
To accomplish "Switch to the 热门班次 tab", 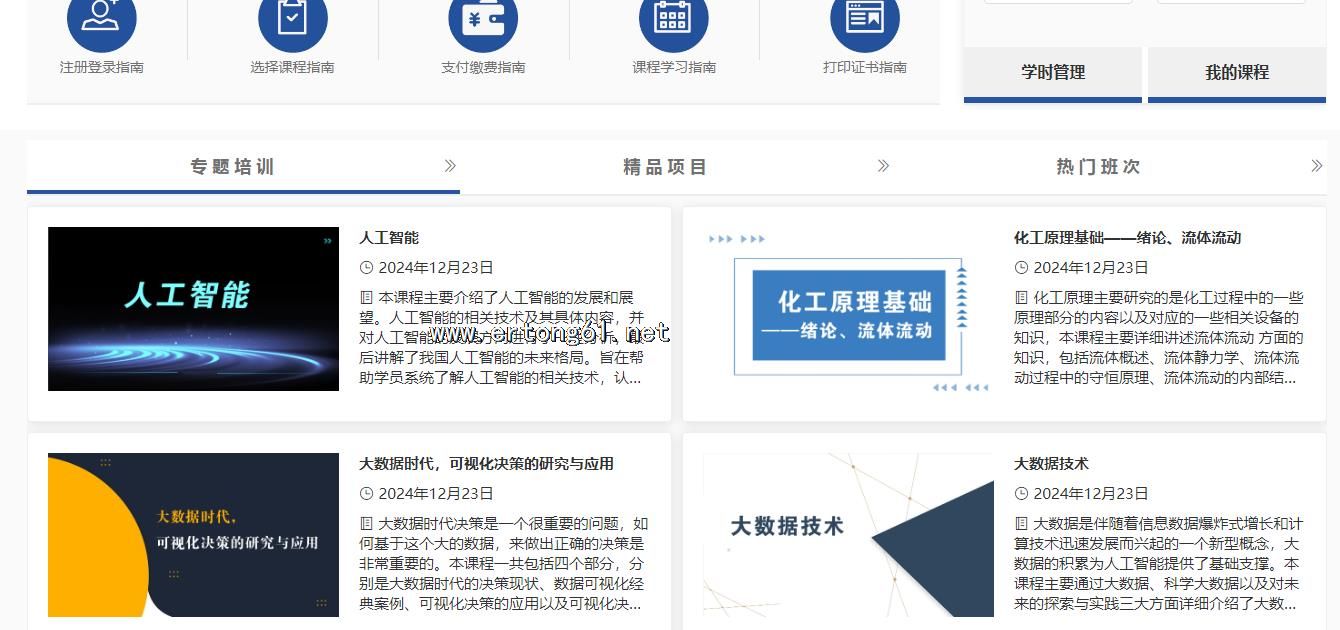I will (1098, 167).
